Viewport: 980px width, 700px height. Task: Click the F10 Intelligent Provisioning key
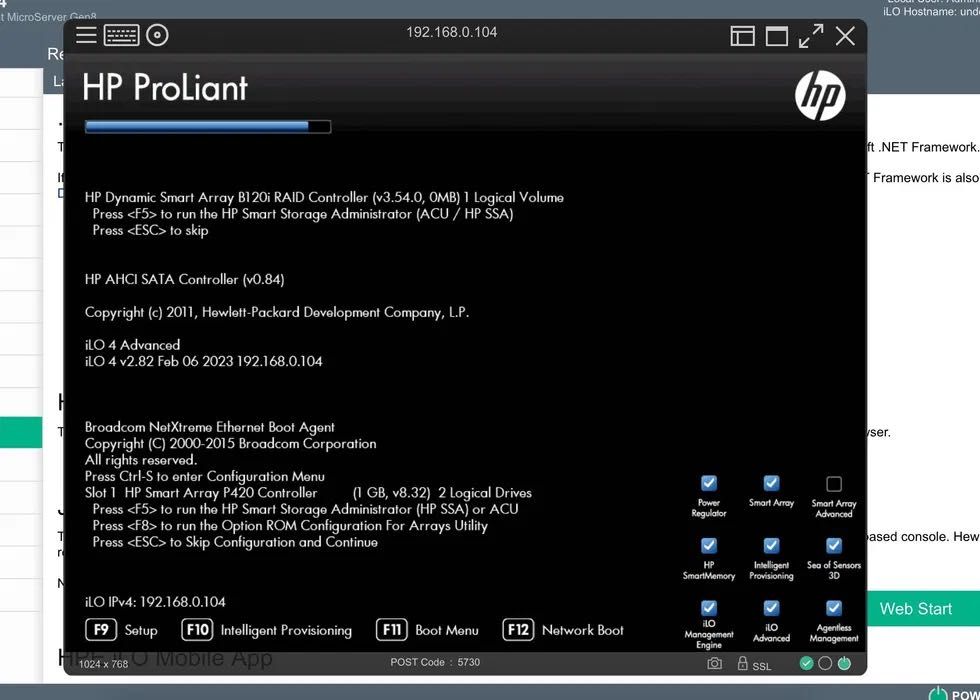tap(198, 630)
